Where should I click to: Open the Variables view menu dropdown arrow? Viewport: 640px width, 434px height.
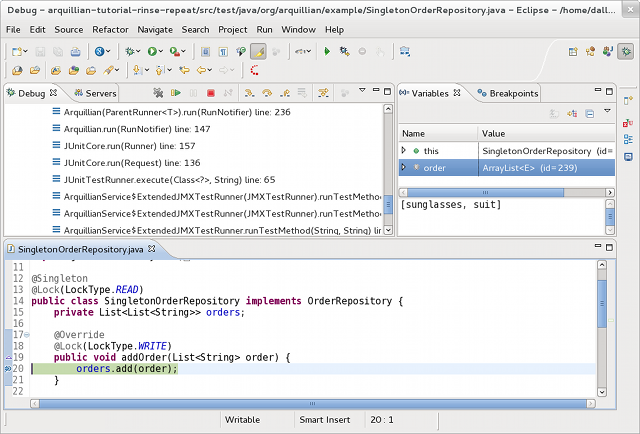point(607,113)
